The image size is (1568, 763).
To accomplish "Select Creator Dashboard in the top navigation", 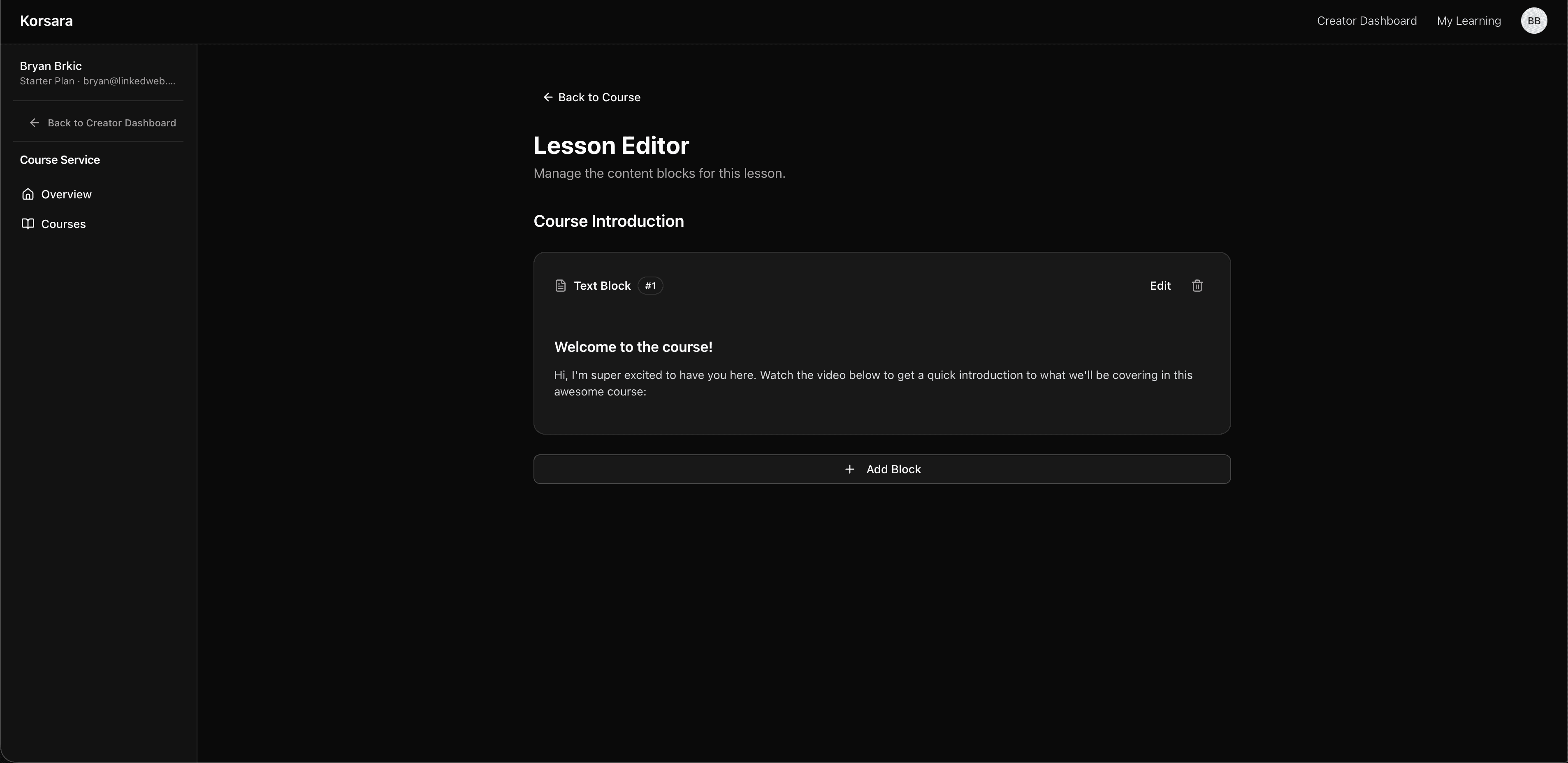I will [x=1366, y=20].
